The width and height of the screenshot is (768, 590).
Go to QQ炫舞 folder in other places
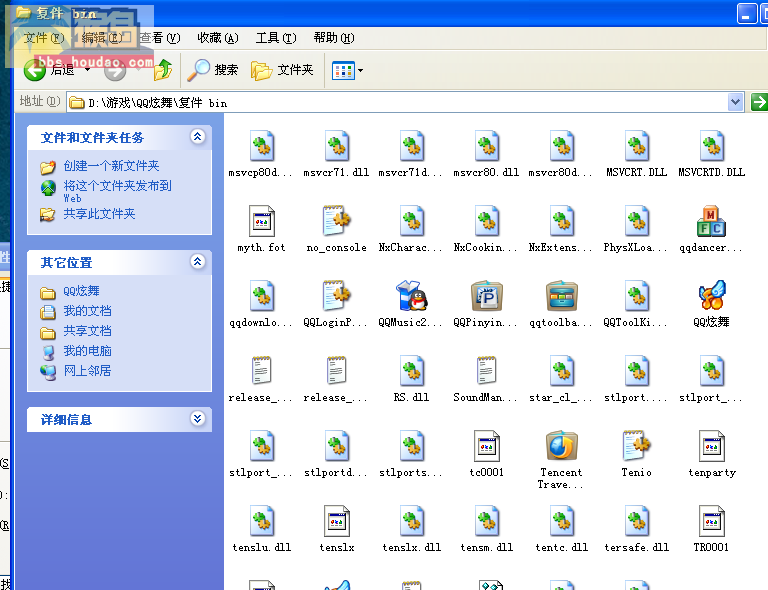point(81,291)
